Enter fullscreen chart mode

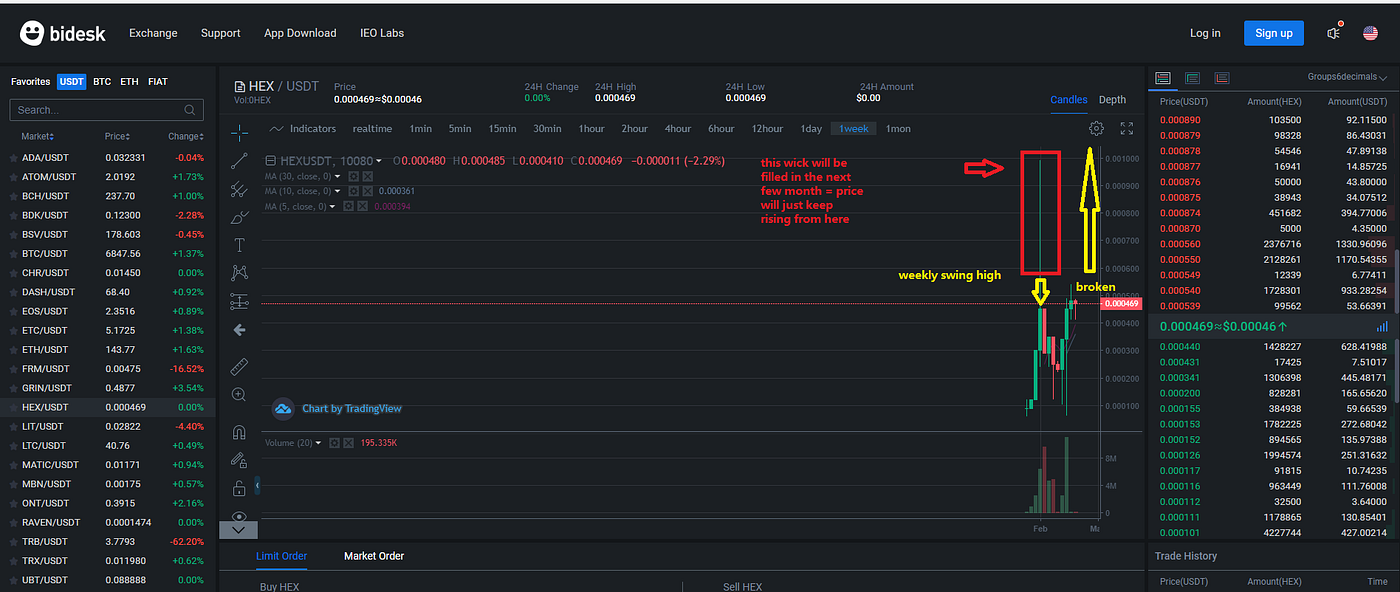(x=1127, y=129)
